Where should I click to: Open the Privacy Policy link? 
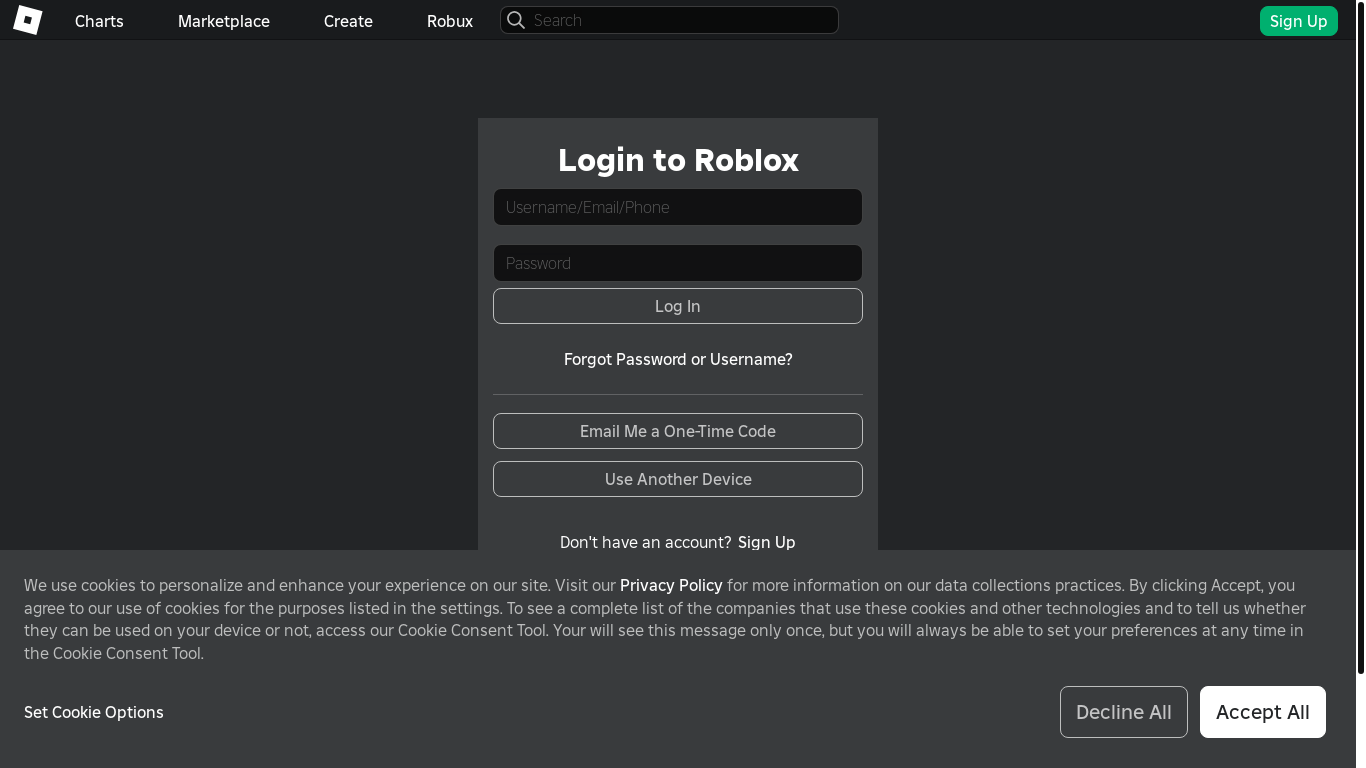point(671,585)
